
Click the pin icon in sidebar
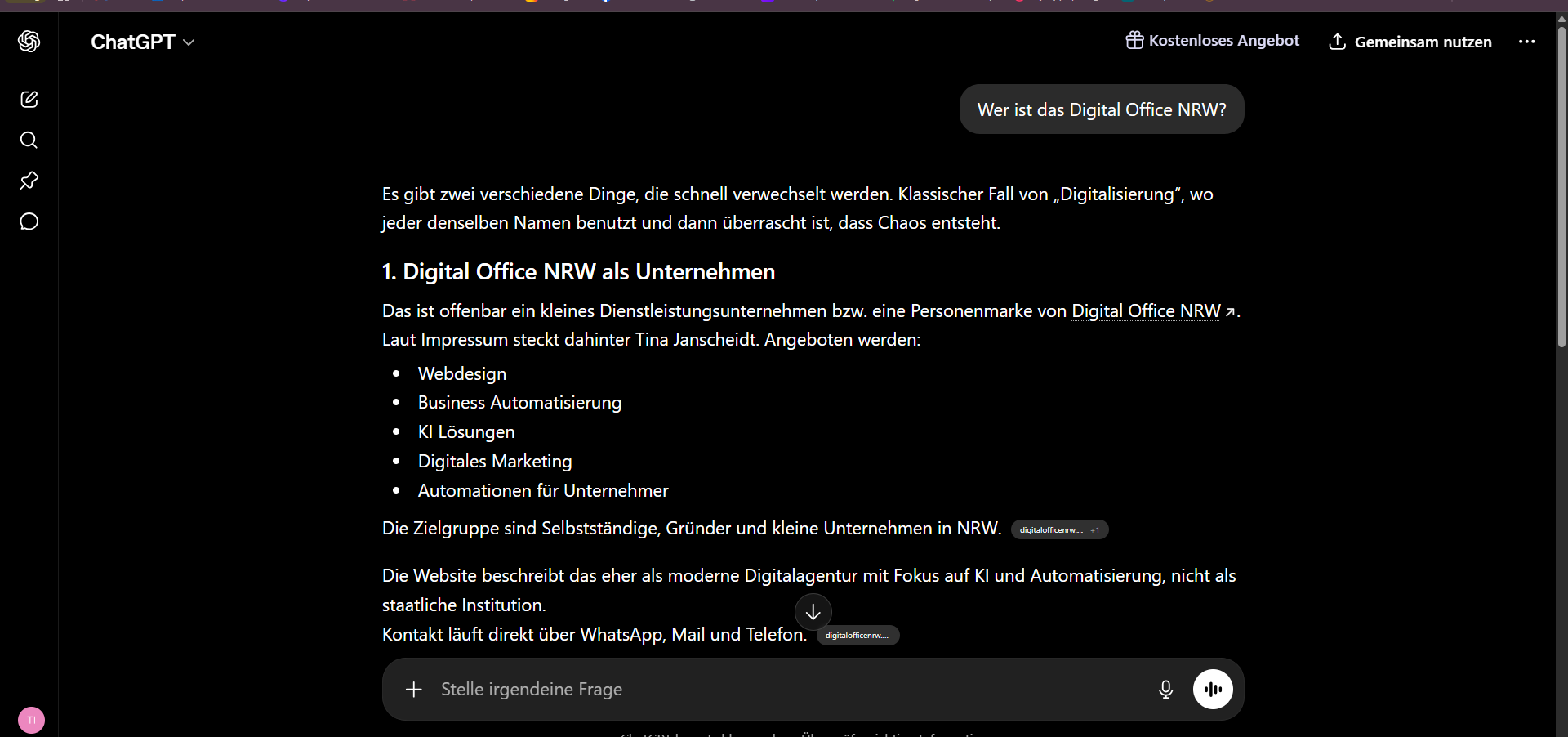(x=29, y=181)
